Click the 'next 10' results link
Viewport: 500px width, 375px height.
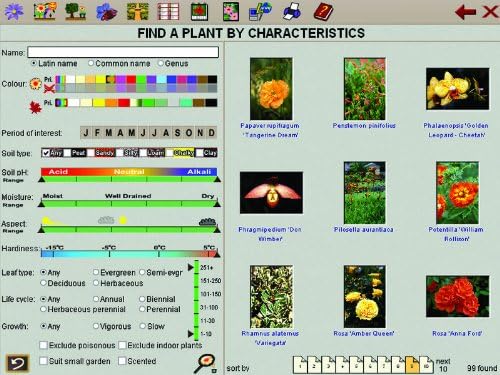click(443, 365)
